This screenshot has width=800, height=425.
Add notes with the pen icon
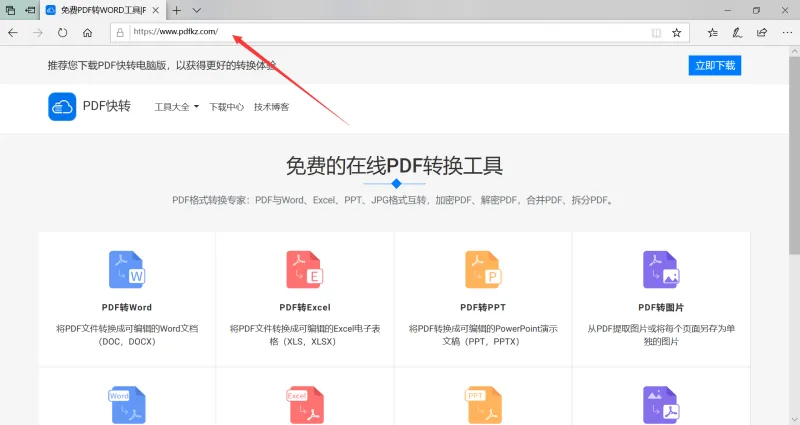tap(737, 33)
